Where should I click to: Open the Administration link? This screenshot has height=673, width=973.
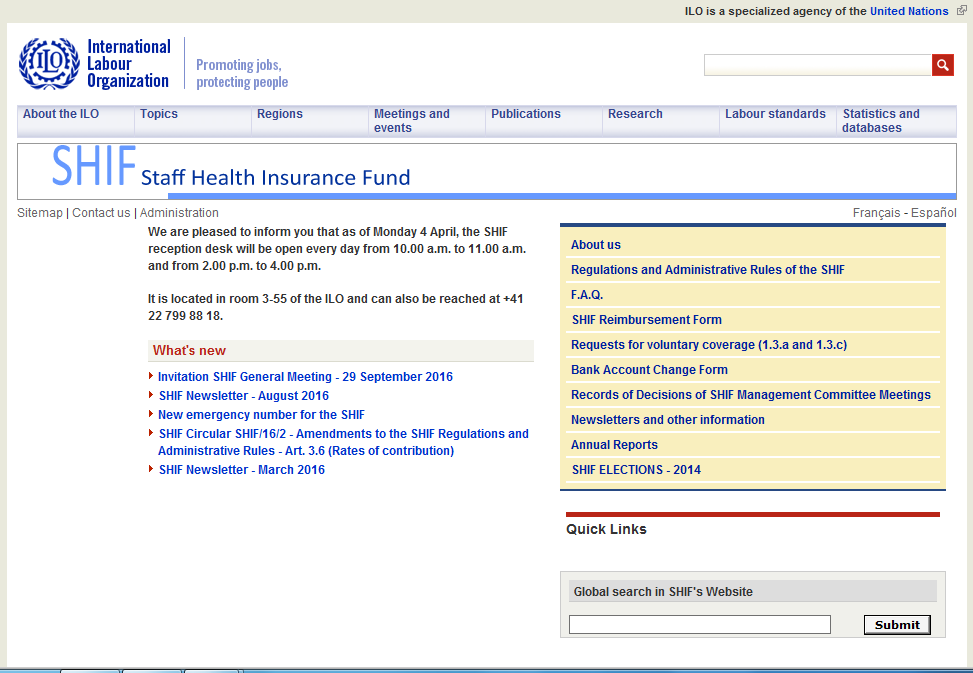pos(179,213)
